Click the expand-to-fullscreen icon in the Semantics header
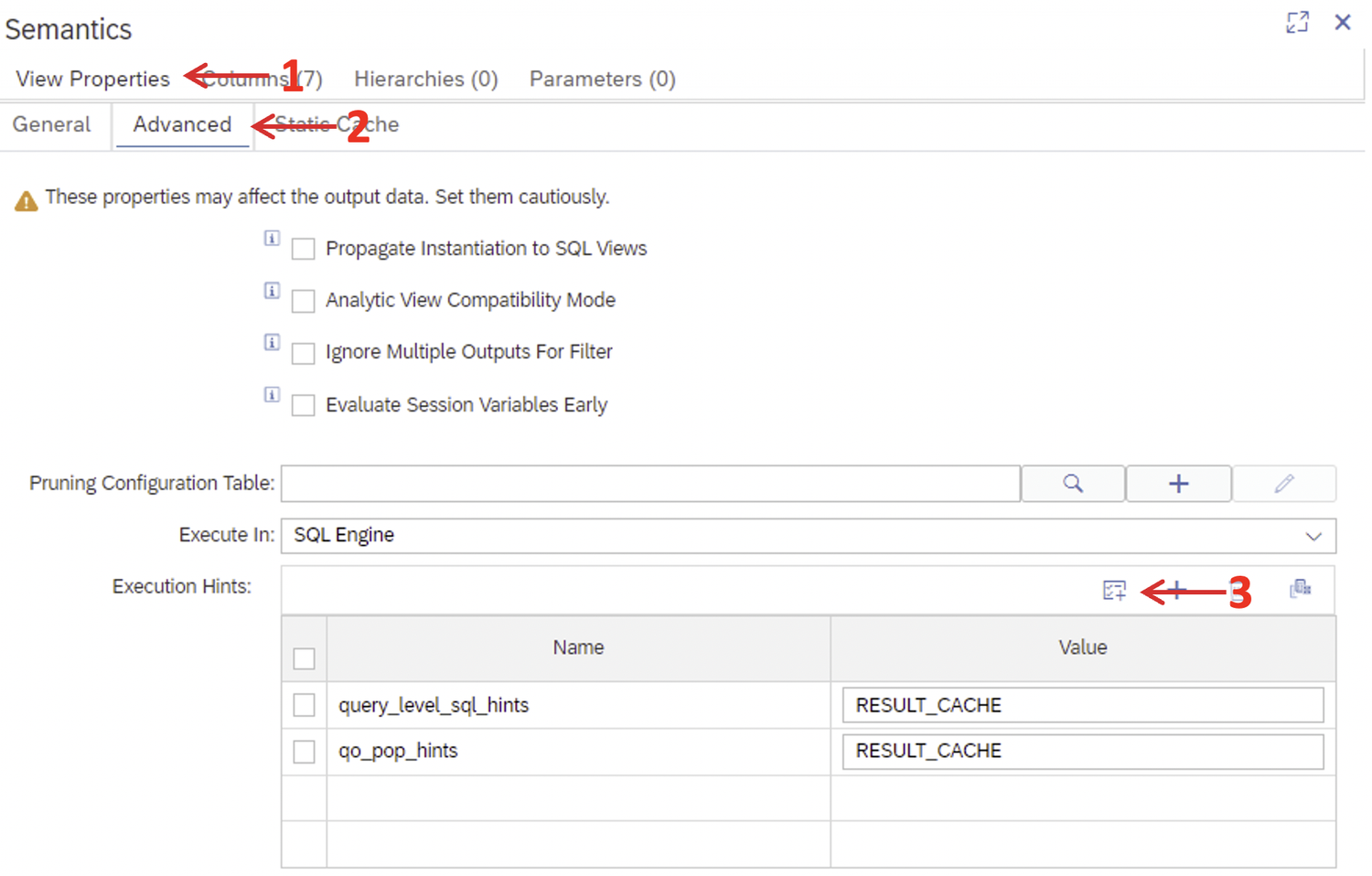The width and height of the screenshot is (1372, 876). pos(1297,23)
